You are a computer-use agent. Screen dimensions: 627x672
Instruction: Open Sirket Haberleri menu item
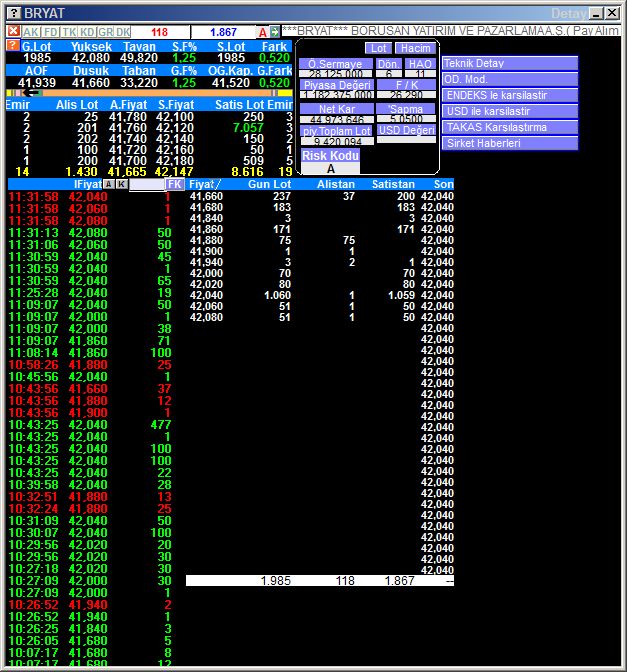click(x=510, y=143)
